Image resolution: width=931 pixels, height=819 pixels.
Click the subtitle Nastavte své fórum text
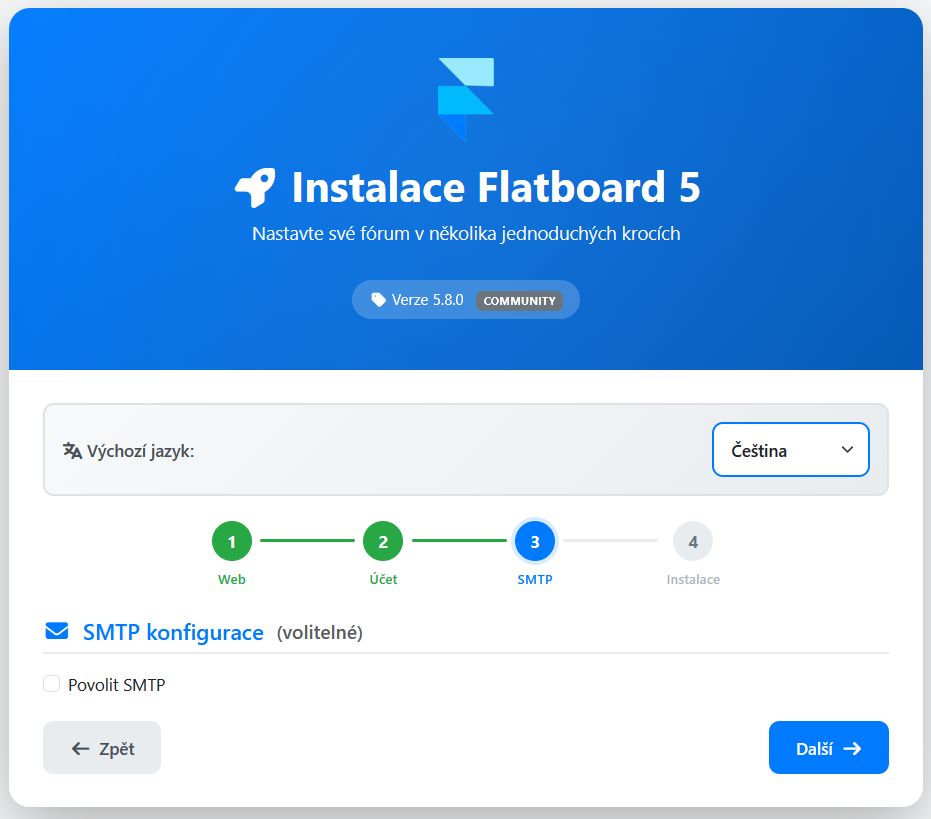466,233
